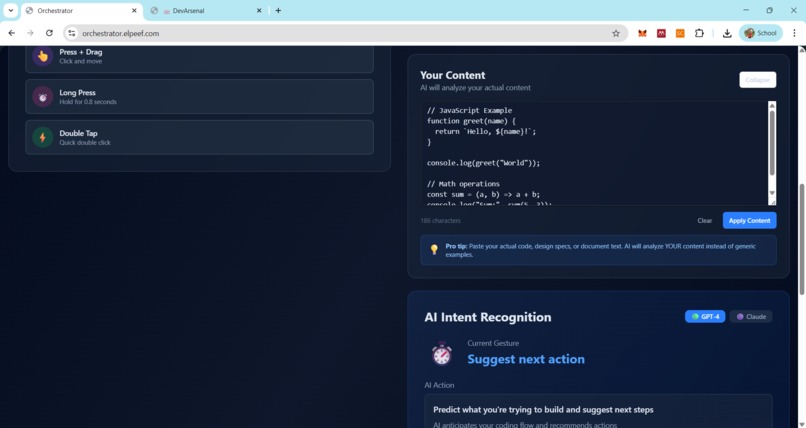This screenshot has height=428, width=806.
Task: Open the tab search dropdown arrow
Action: coord(10,10)
